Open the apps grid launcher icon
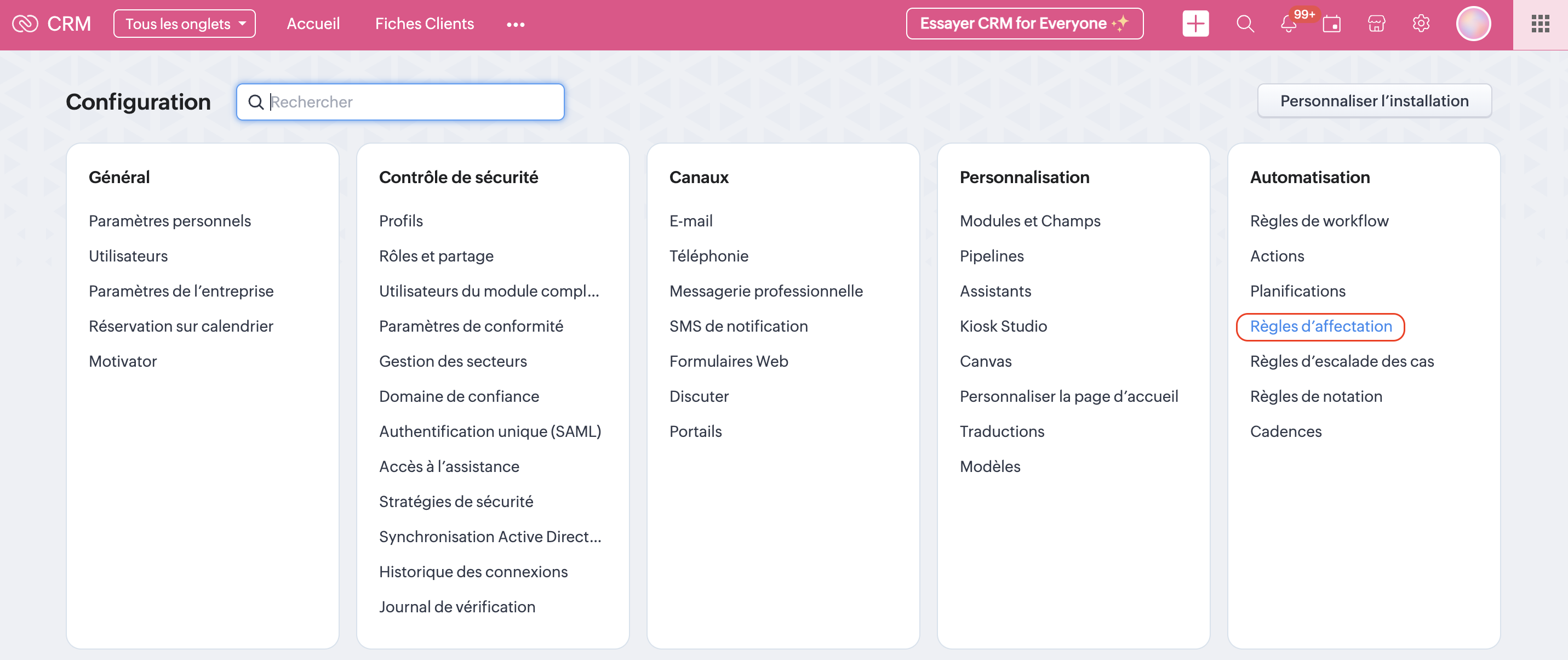 point(1540,24)
